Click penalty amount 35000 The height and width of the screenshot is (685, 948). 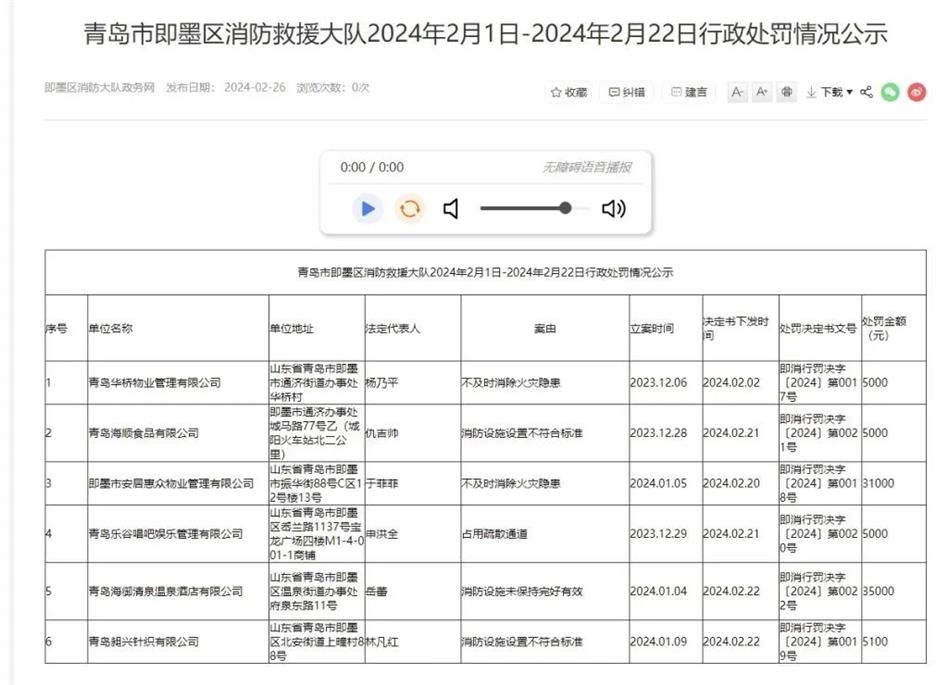tap(878, 591)
